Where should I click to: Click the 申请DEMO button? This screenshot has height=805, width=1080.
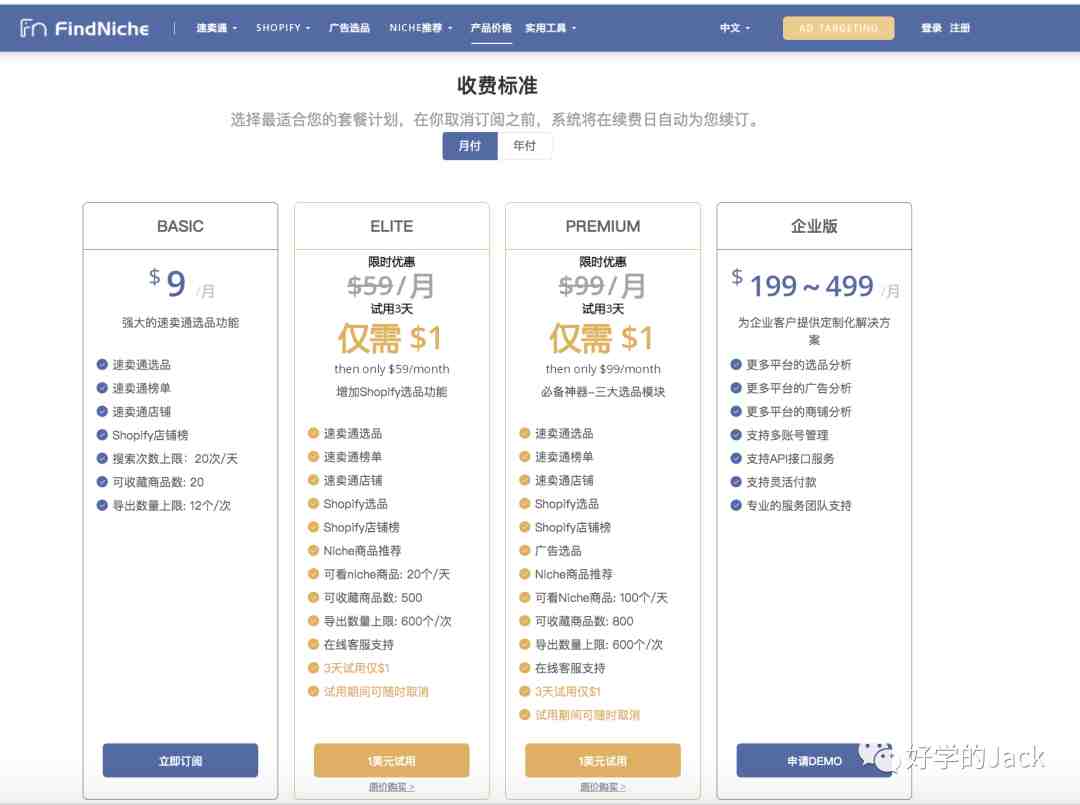[814, 761]
